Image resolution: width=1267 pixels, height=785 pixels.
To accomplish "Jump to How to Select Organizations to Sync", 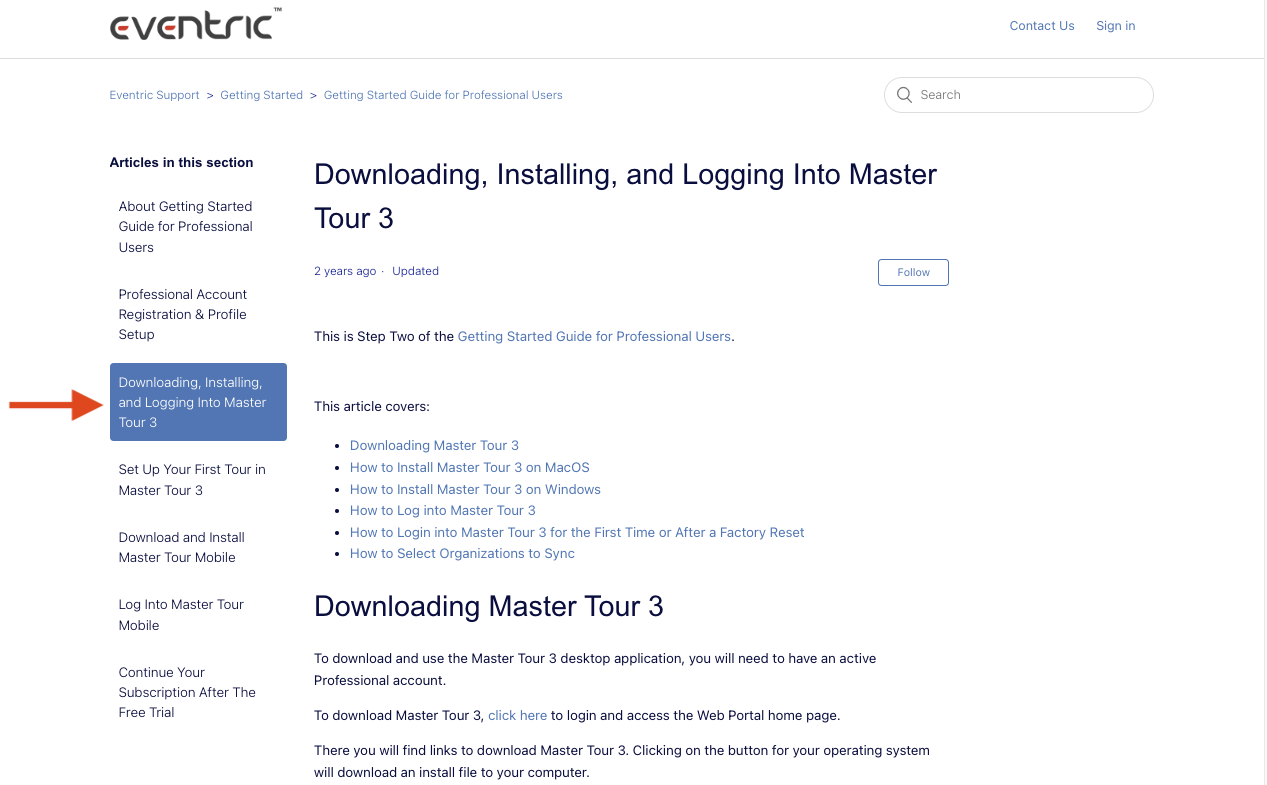I will [x=462, y=554].
